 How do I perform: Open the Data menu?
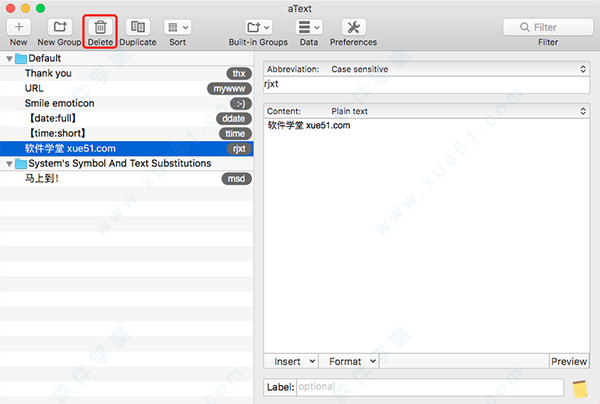[308, 27]
